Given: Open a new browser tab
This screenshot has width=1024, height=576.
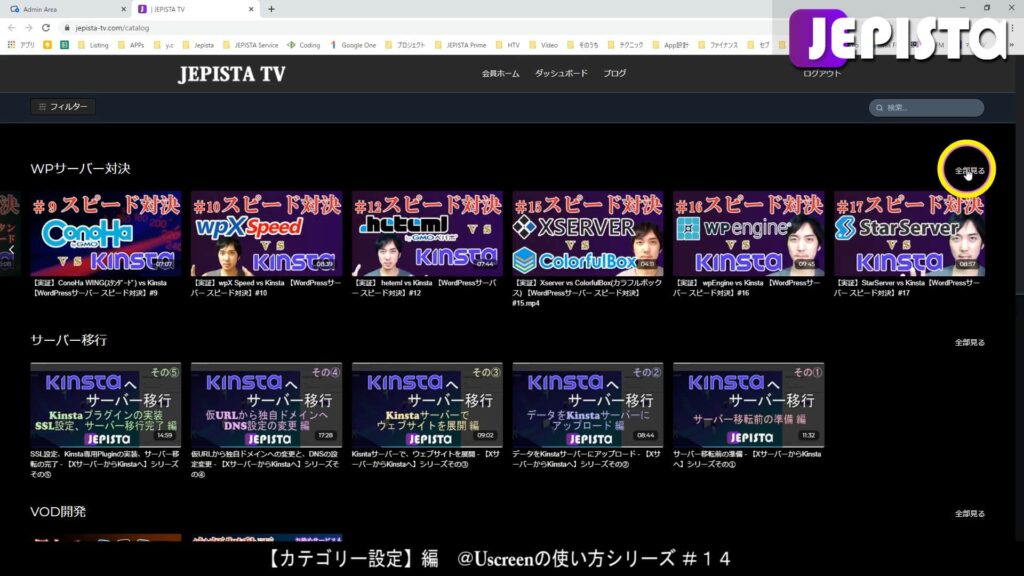Looking at the screenshot, I should tap(271, 9).
